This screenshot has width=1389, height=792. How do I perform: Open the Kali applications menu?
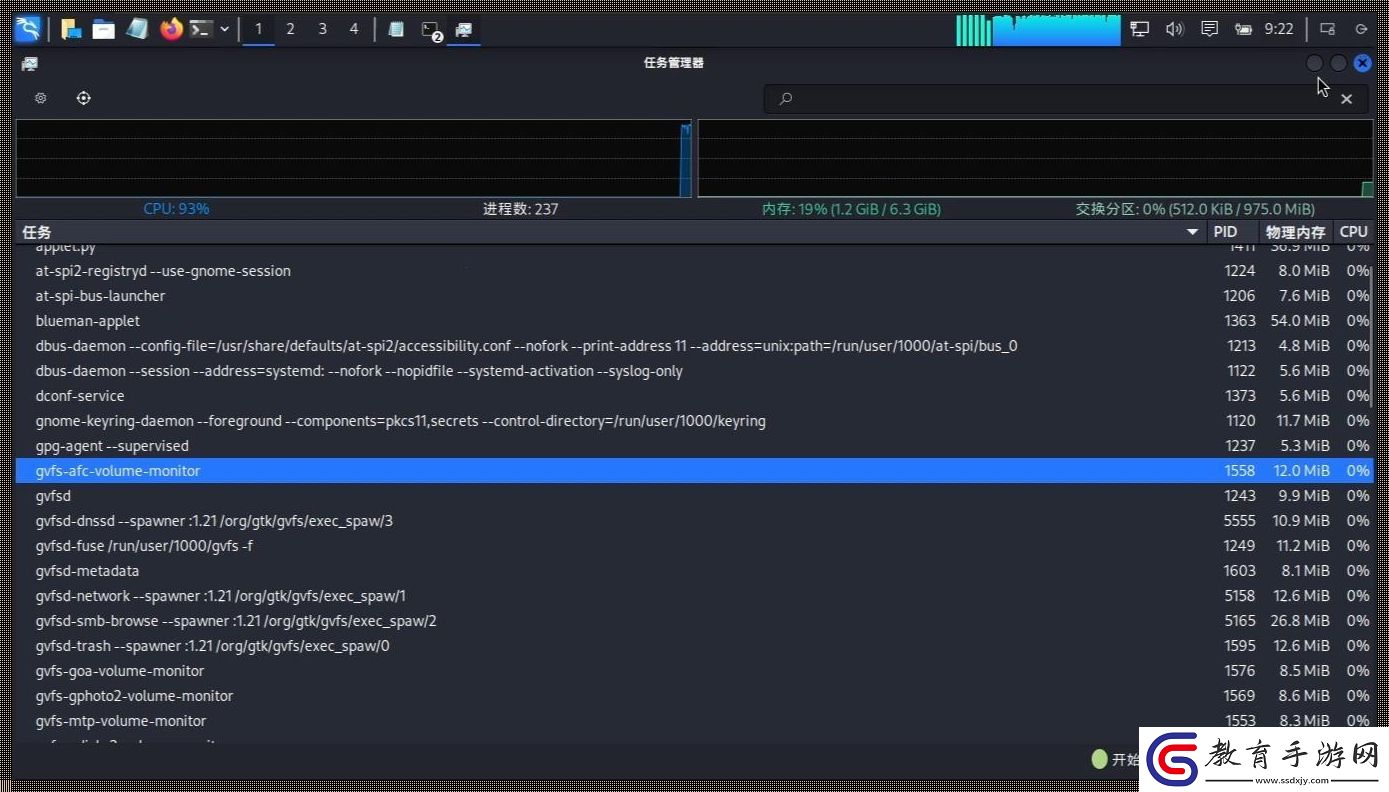pos(28,29)
